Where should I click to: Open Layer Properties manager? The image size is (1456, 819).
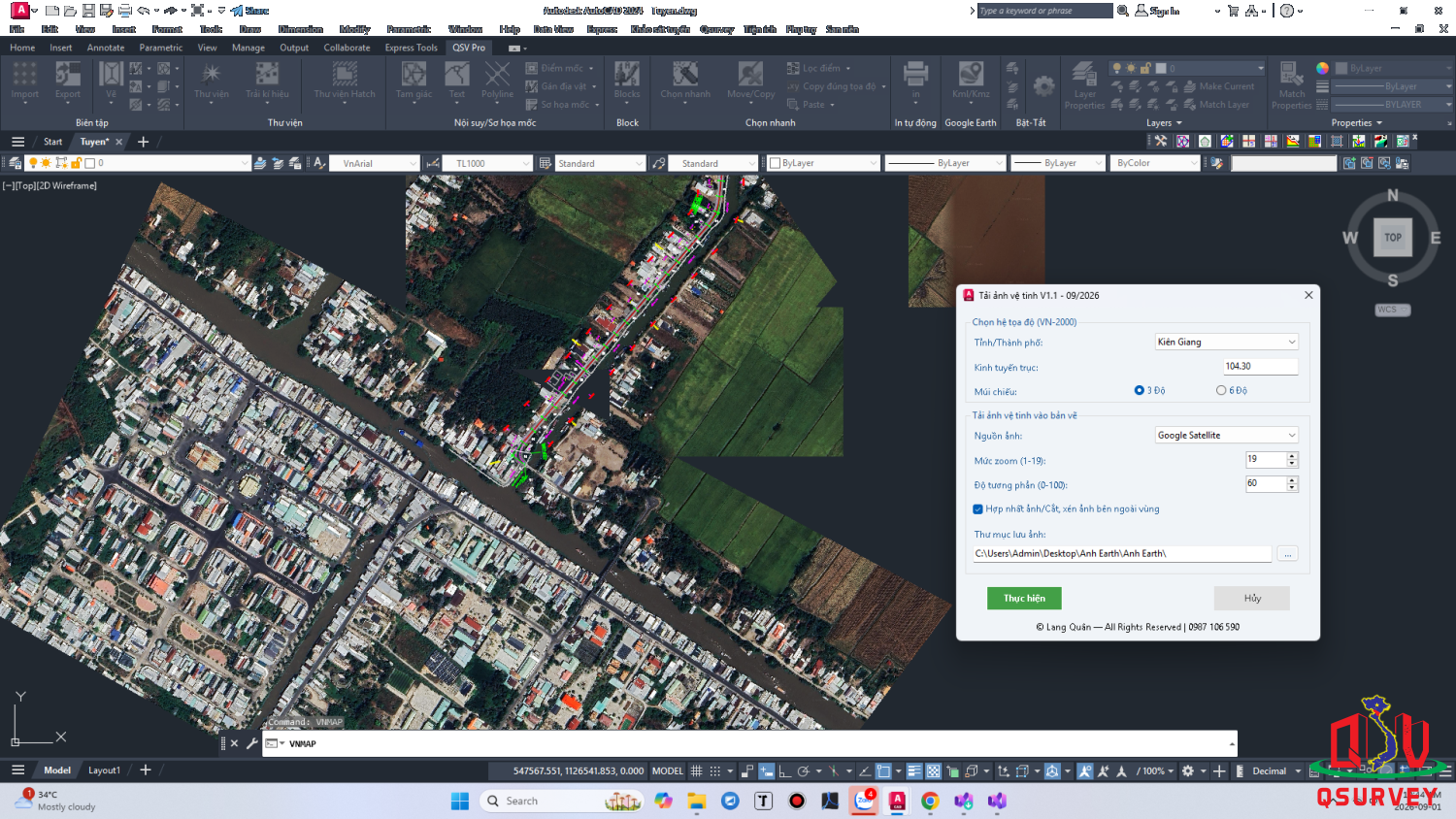[x=1084, y=85]
